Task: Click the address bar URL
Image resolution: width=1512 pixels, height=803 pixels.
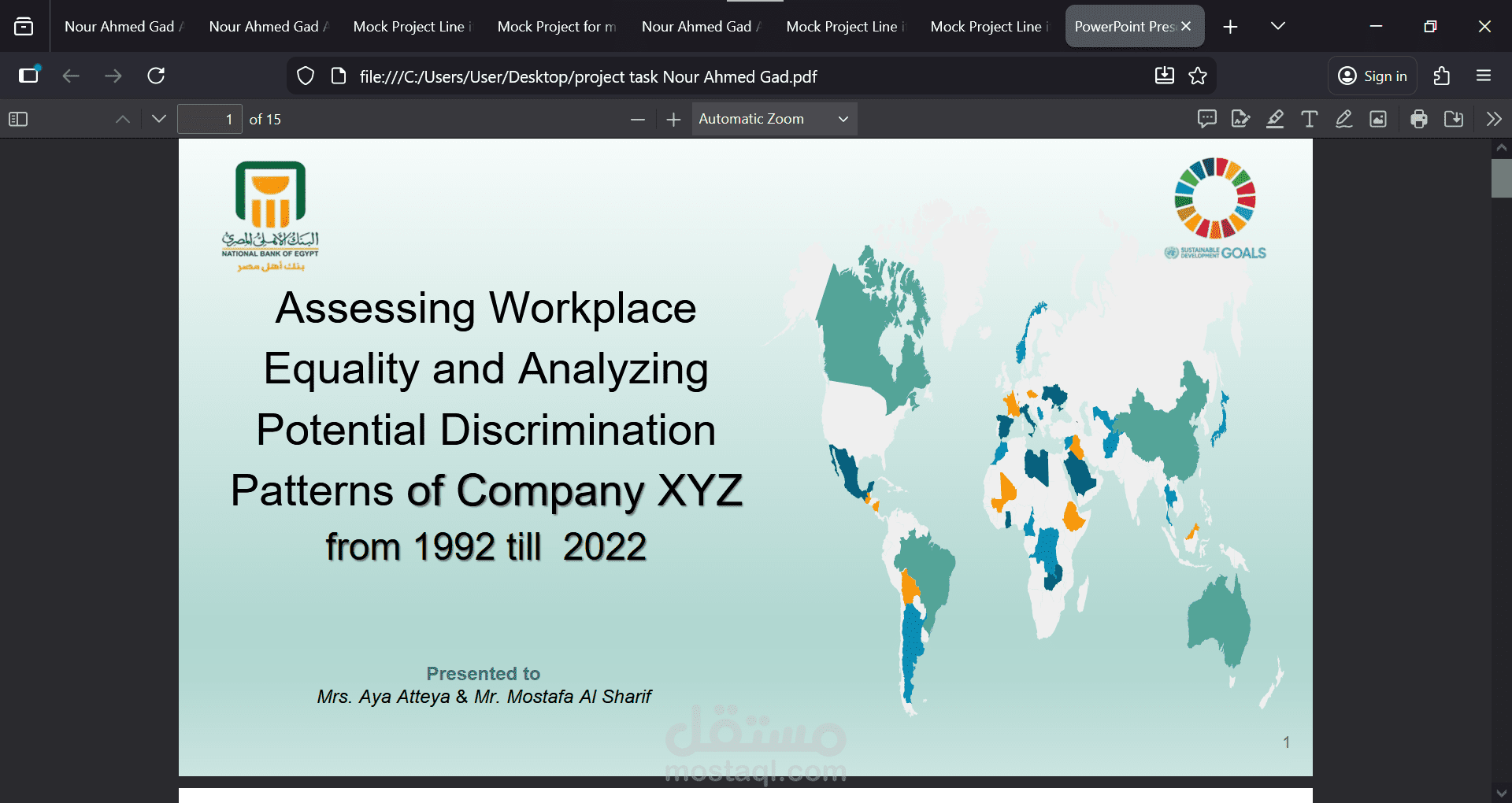Action: tap(588, 76)
